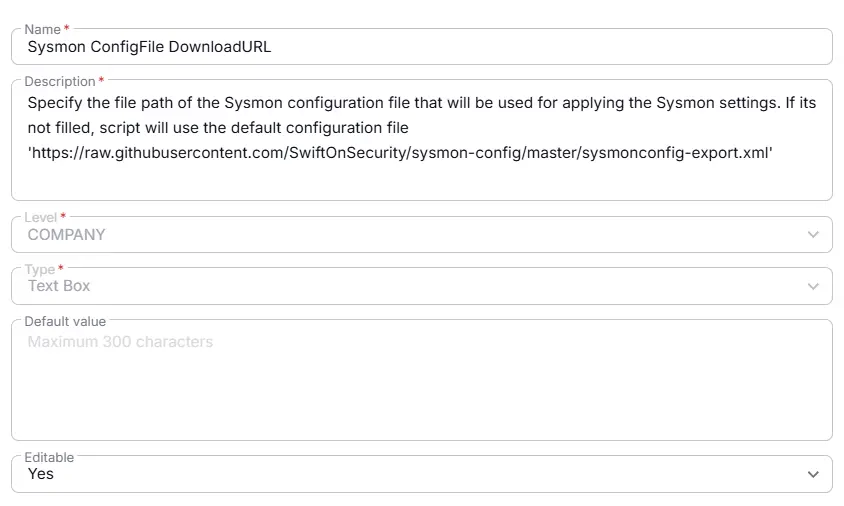The image size is (844, 506).
Task: Click the Level field label
Action: click(41, 217)
